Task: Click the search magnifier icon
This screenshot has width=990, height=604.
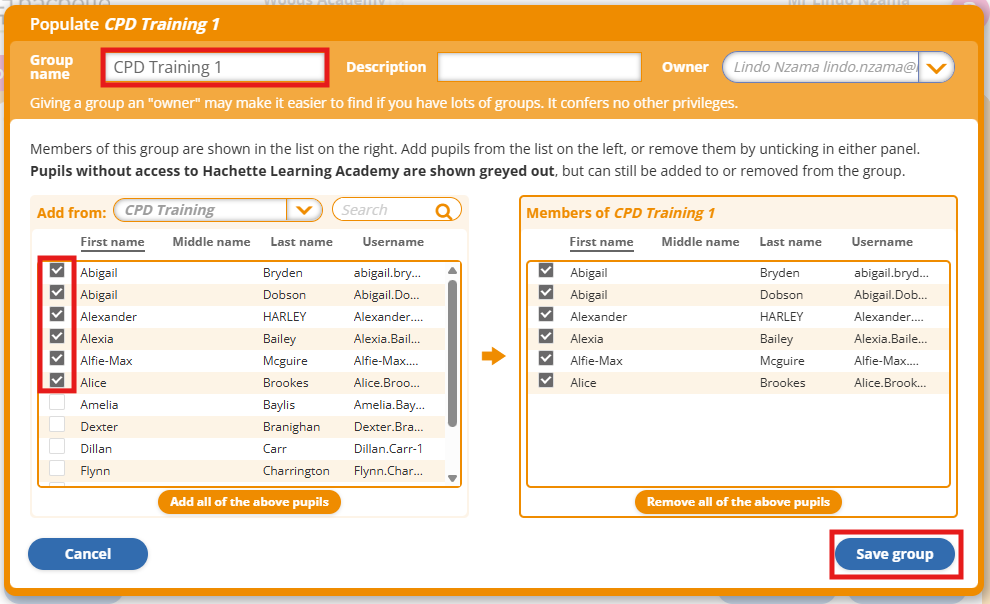Action: click(444, 211)
